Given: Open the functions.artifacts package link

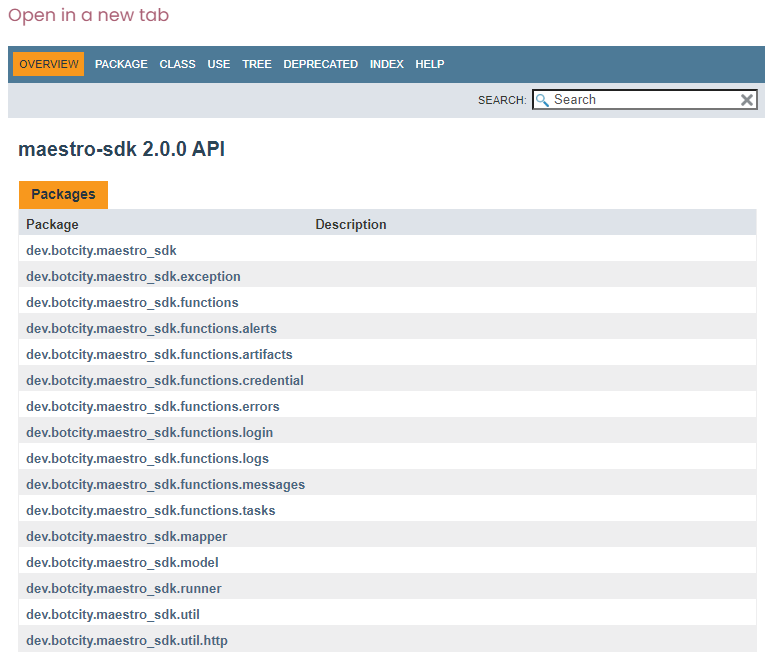Looking at the screenshot, I should [x=159, y=355].
